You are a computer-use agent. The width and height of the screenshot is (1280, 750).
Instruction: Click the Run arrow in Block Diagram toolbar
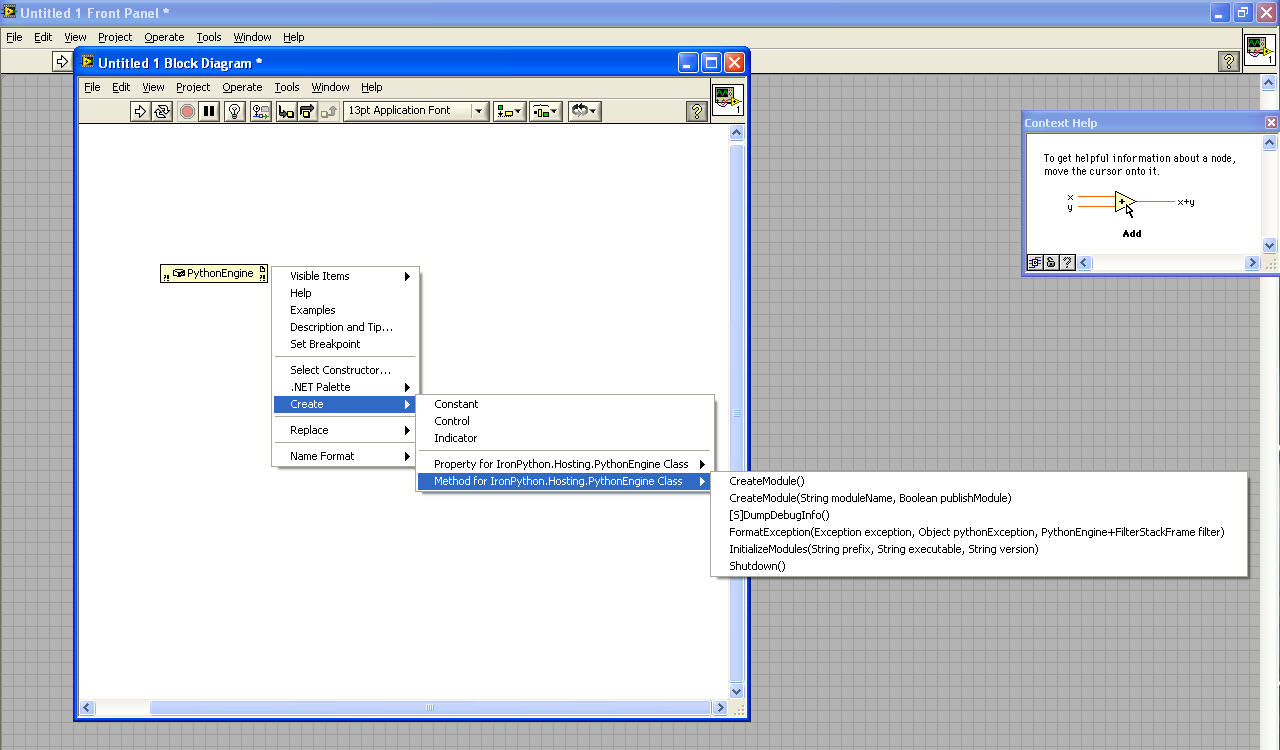point(140,111)
